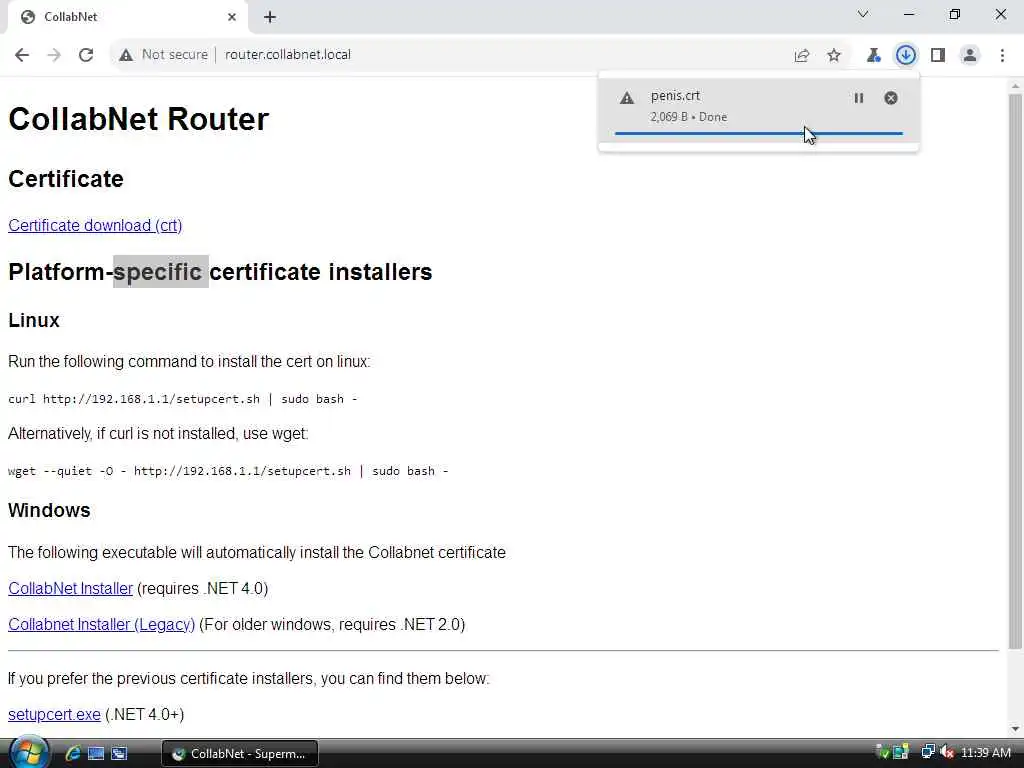
Task: Open a new browser tab
Action: [x=270, y=17]
